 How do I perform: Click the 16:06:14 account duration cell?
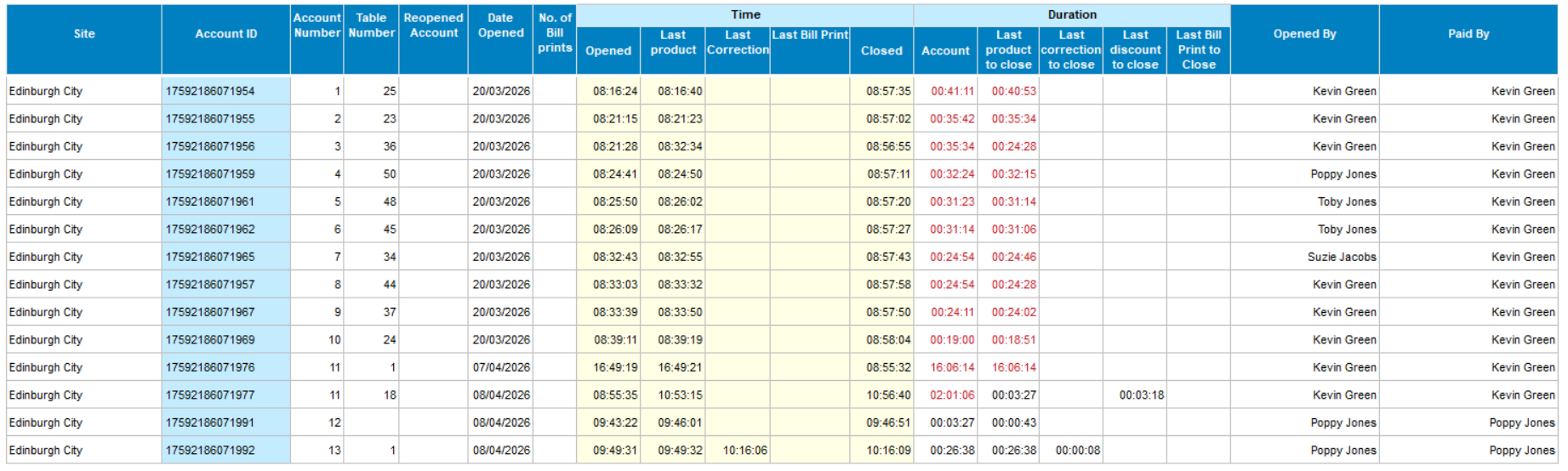coord(952,368)
